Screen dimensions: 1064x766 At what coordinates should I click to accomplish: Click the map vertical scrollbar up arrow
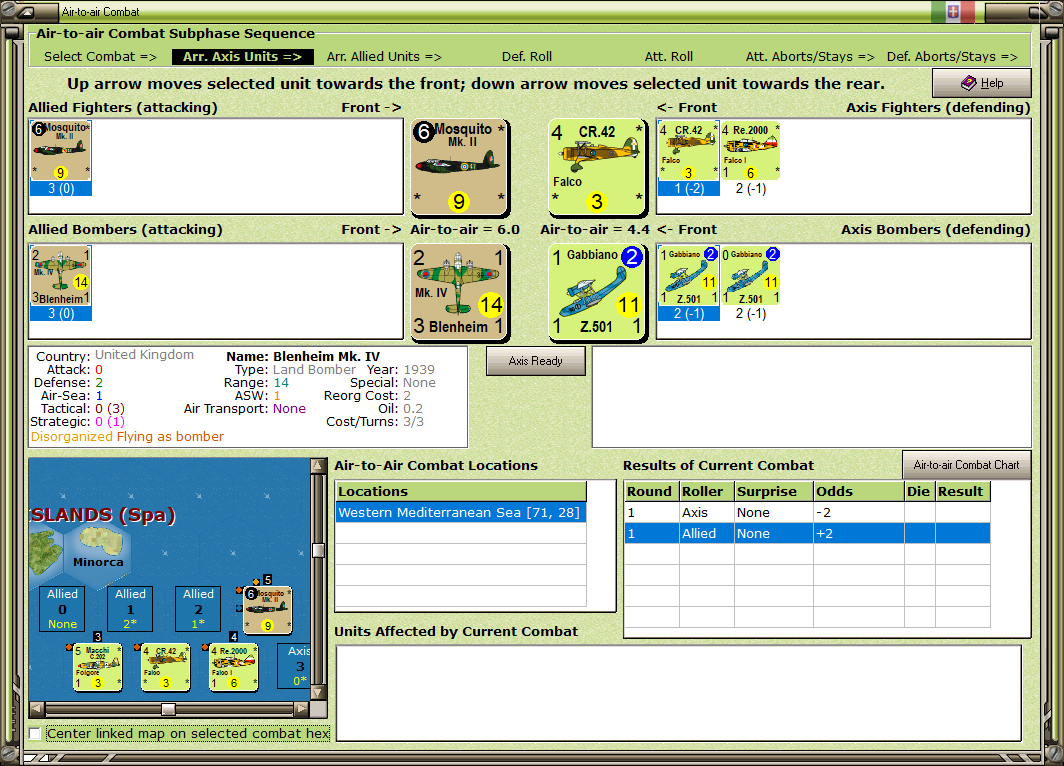(318, 465)
